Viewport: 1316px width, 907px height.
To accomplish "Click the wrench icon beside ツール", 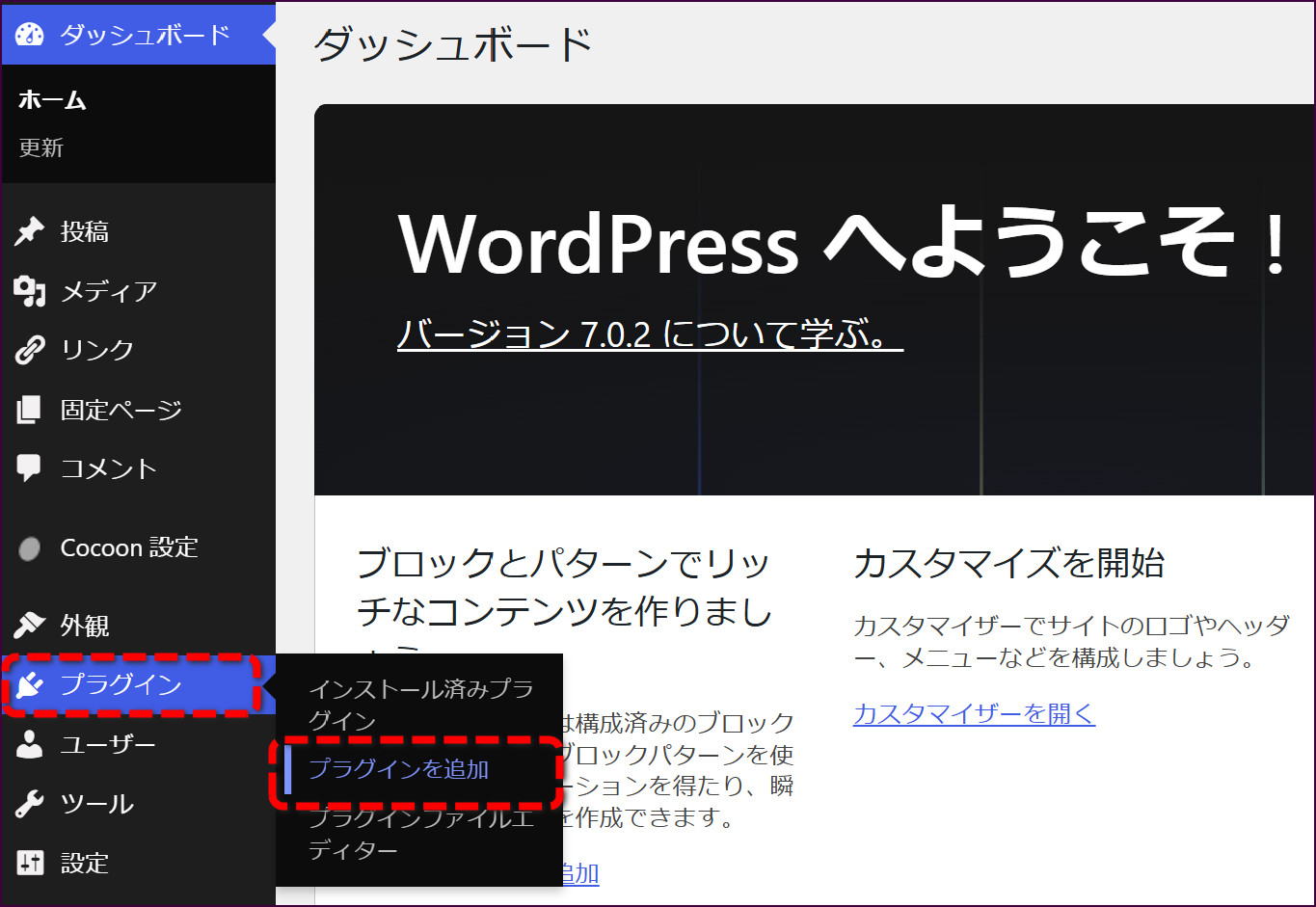I will click(x=30, y=804).
